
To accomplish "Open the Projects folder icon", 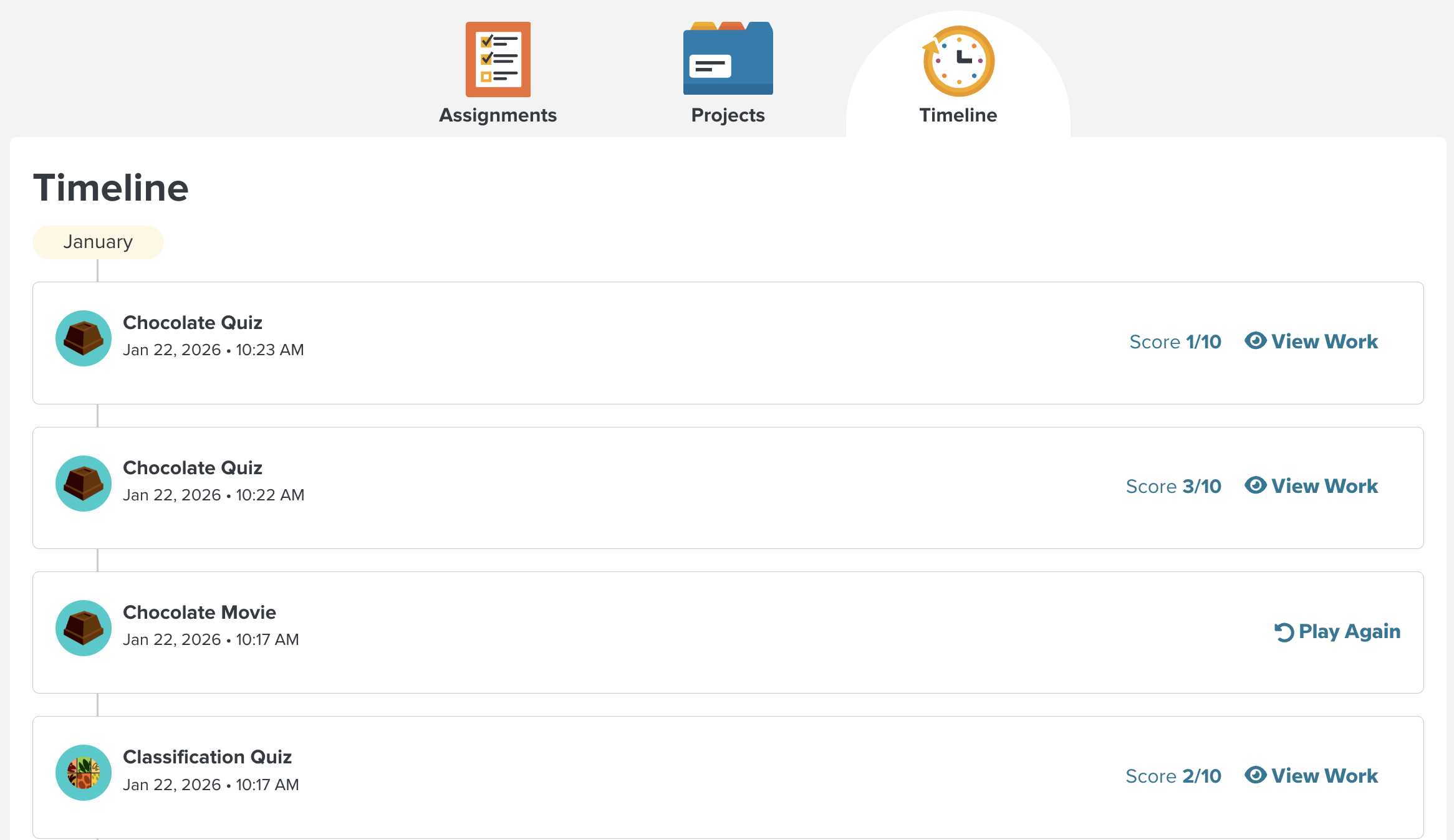I will coord(728,59).
